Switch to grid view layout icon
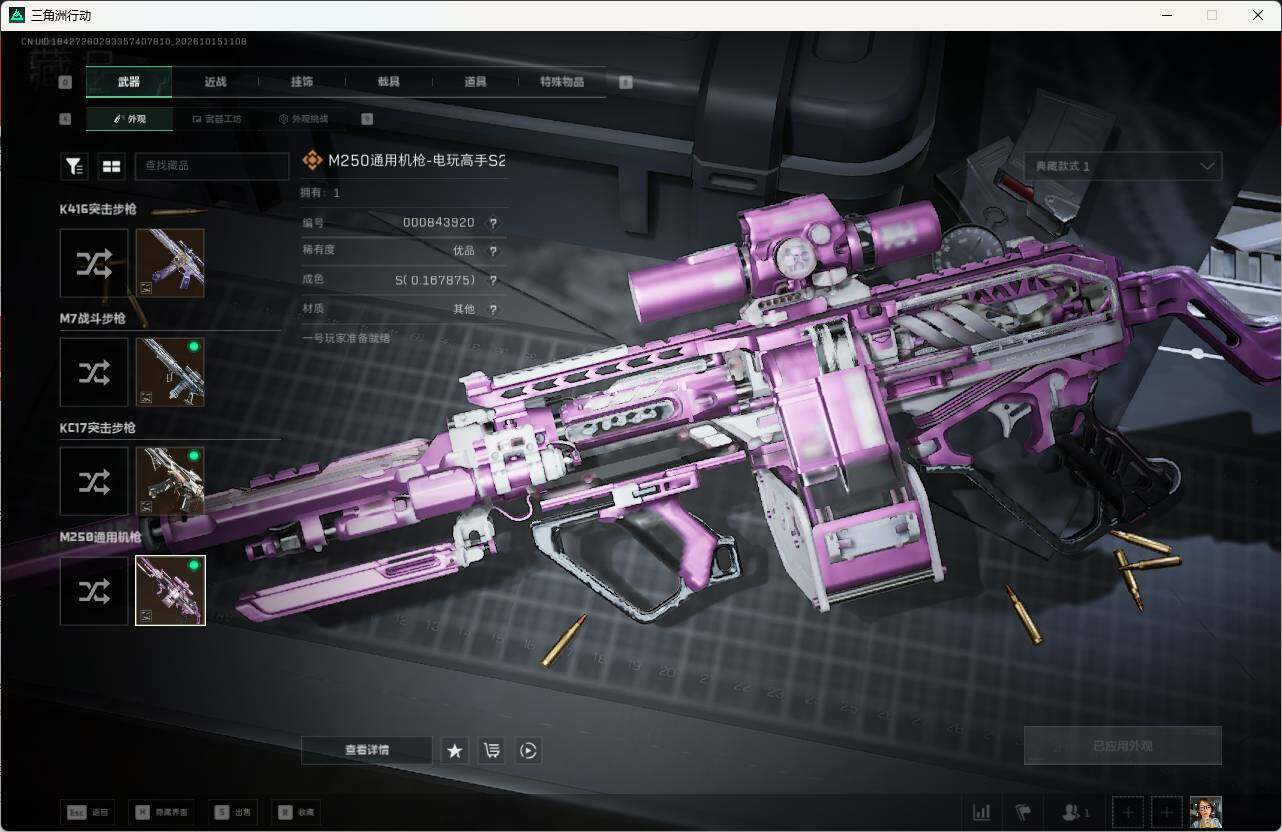Image resolution: width=1282 pixels, height=832 pixels. pyautogui.click(x=110, y=166)
